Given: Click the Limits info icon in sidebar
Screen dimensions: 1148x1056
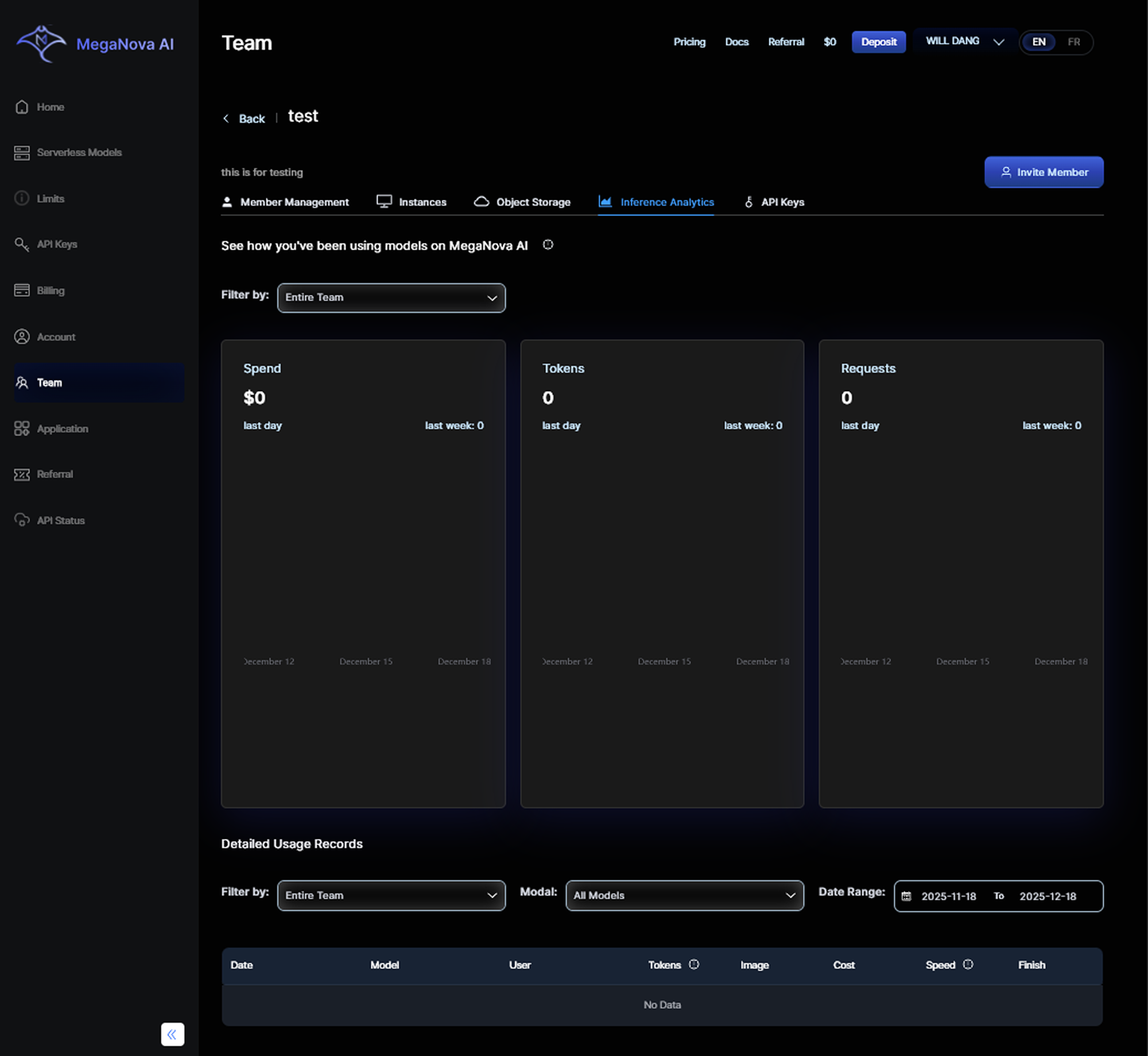Looking at the screenshot, I should 22,198.
